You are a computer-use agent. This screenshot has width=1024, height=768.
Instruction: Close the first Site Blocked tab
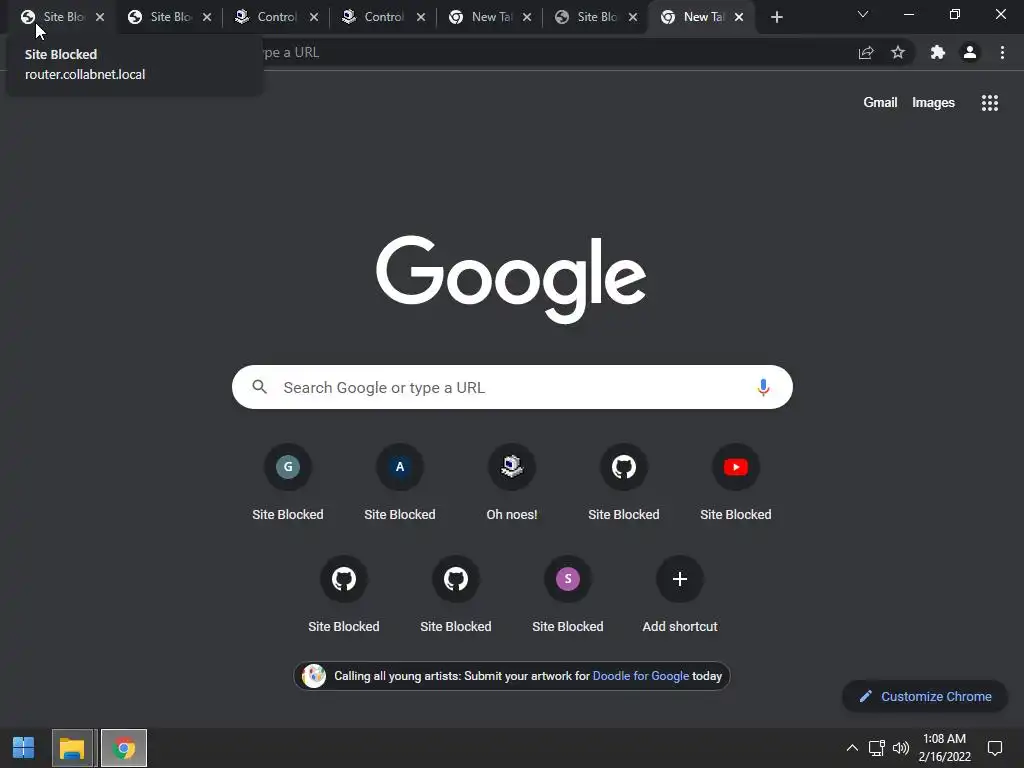(100, 17)
